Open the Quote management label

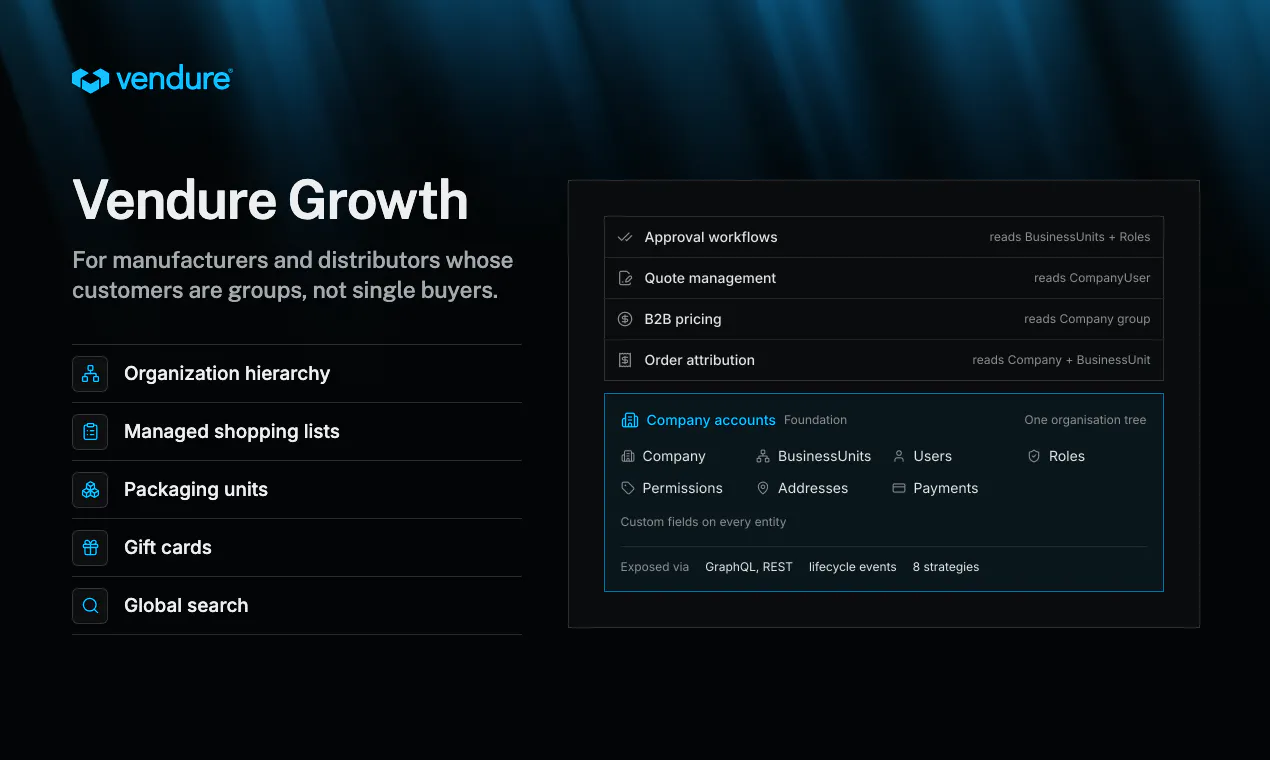click(710, 279)
